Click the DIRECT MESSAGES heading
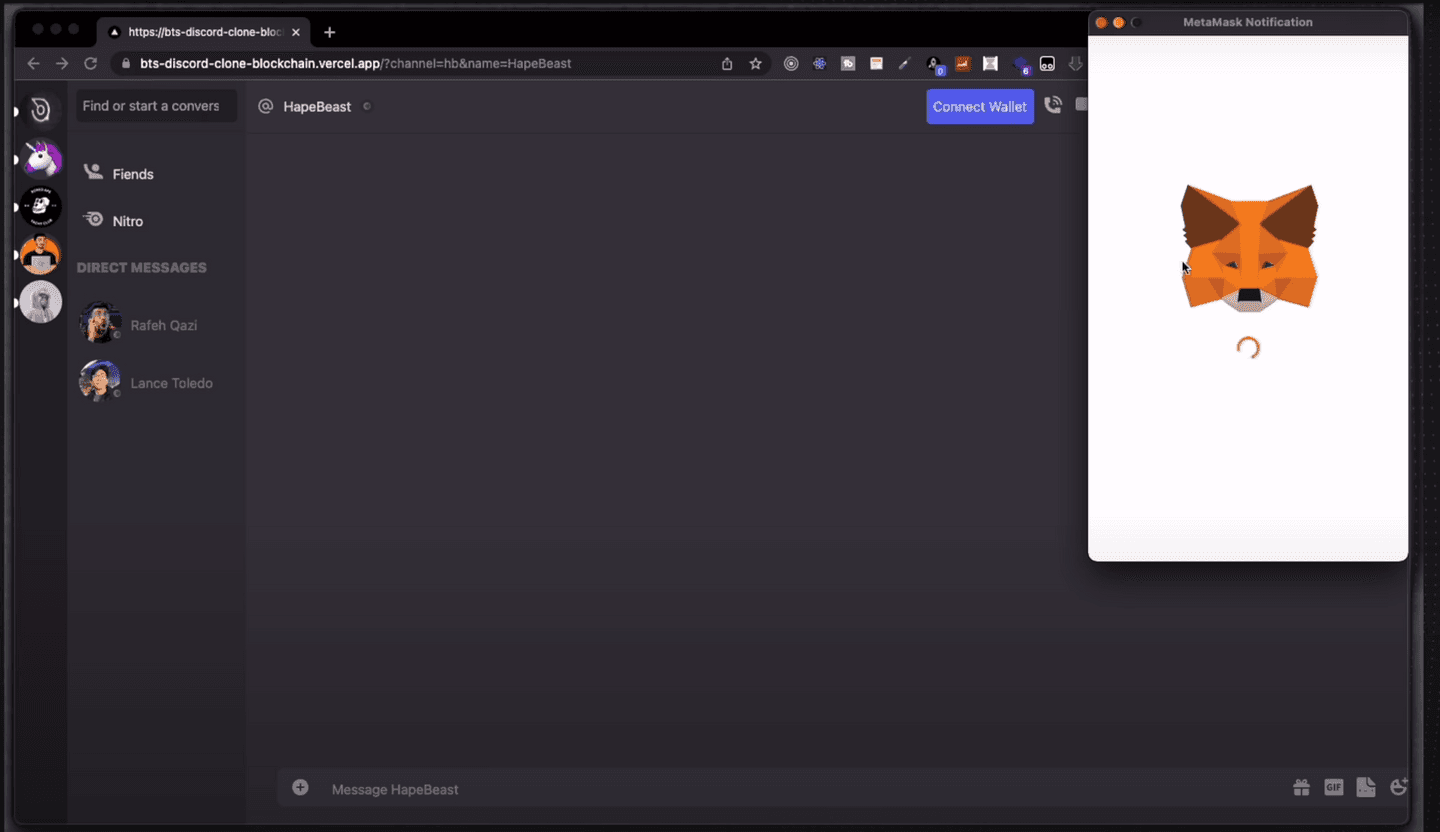Screen dimensions: 1440x832 [142, 268]
